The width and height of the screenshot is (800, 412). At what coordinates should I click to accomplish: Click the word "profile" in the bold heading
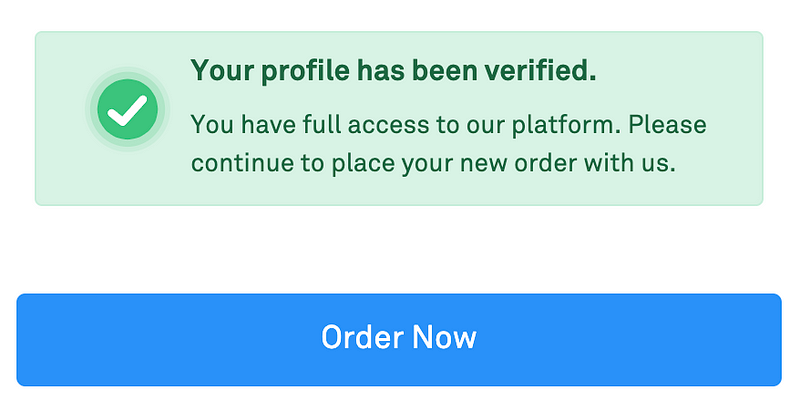[306, 70]
